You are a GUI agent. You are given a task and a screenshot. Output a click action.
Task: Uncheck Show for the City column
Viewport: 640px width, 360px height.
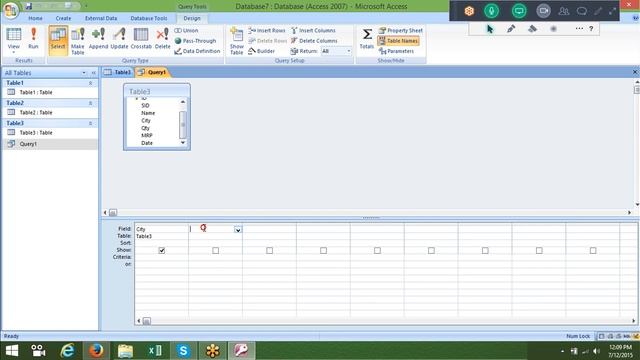point(162,250)
